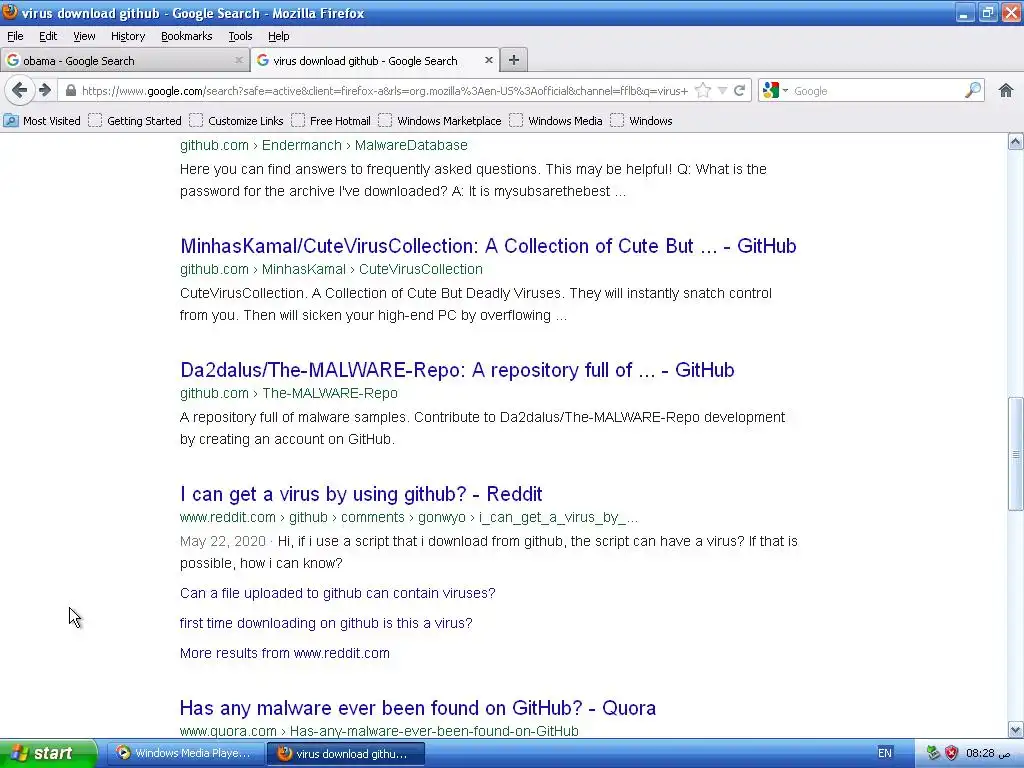Click the www.quora.com breadcrumb path text
Screen dimensions: 1024x768
[379, 731]
